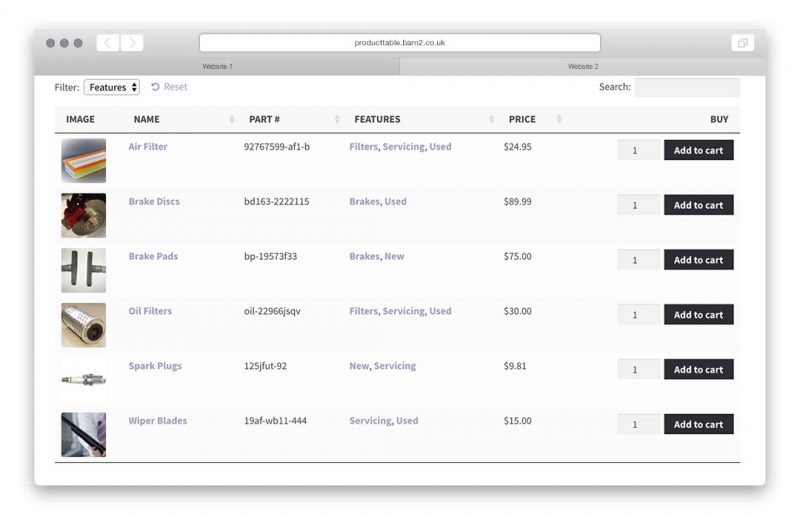Open the Wiper Blades product link
This screenshot has width=800, height=514.
point(158,421)
